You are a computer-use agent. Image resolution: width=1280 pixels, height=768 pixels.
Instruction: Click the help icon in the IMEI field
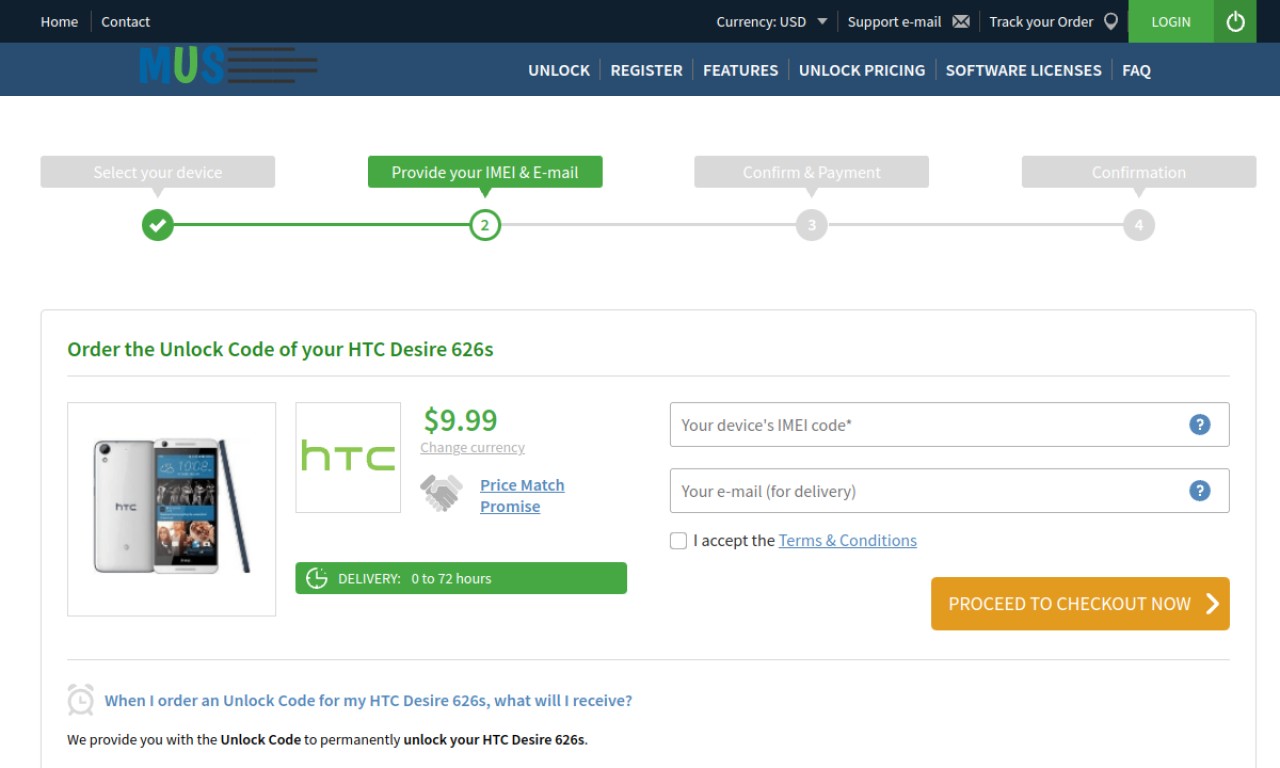tap(1200, 425)
